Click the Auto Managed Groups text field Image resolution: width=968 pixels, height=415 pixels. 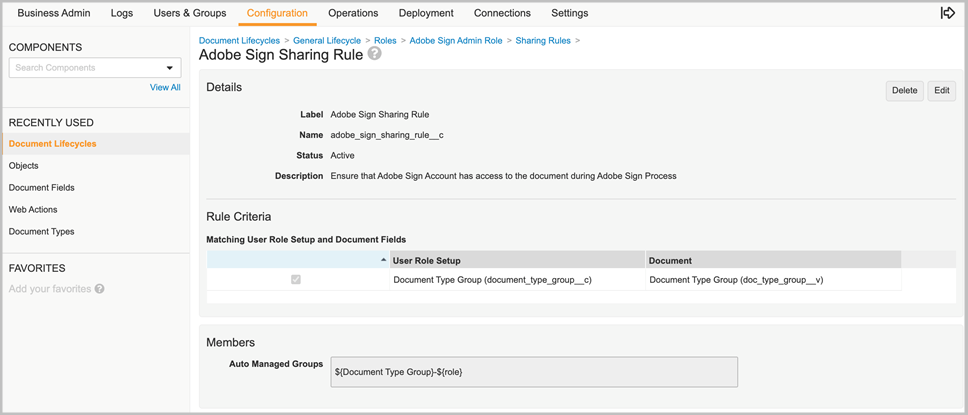[x=534, y=372]
